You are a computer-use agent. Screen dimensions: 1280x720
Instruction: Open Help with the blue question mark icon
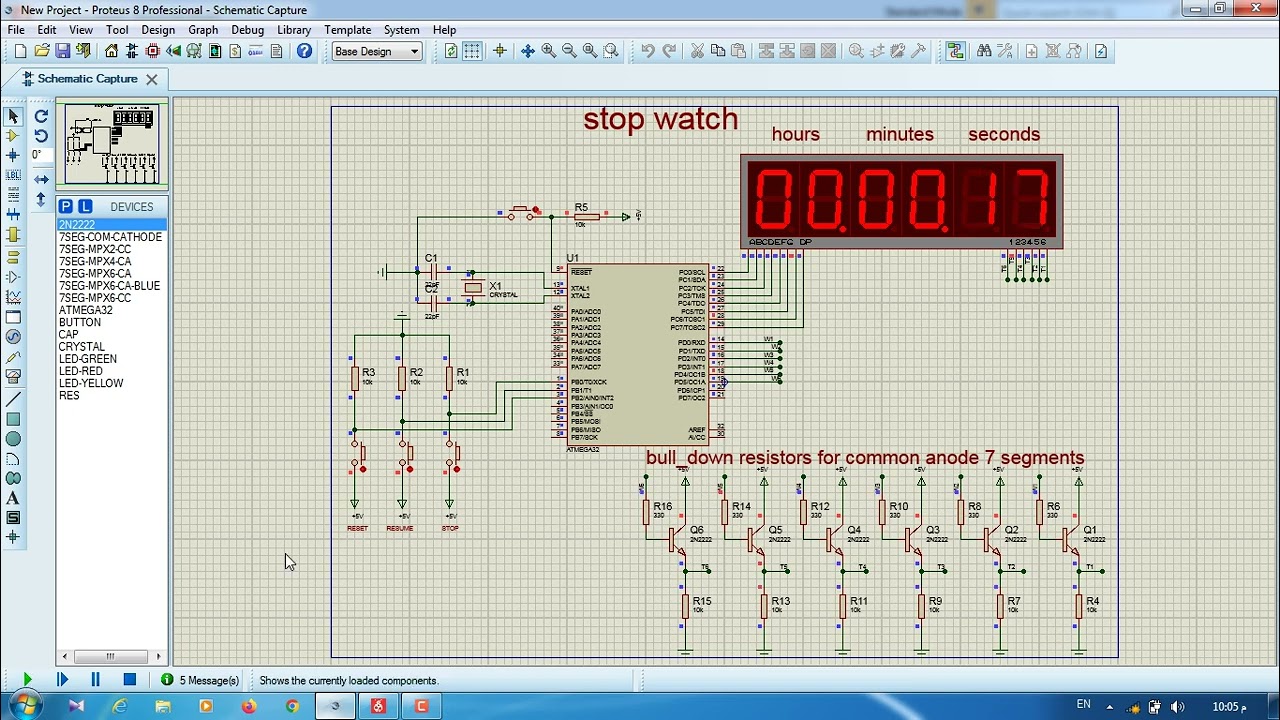tap(304, 51)
